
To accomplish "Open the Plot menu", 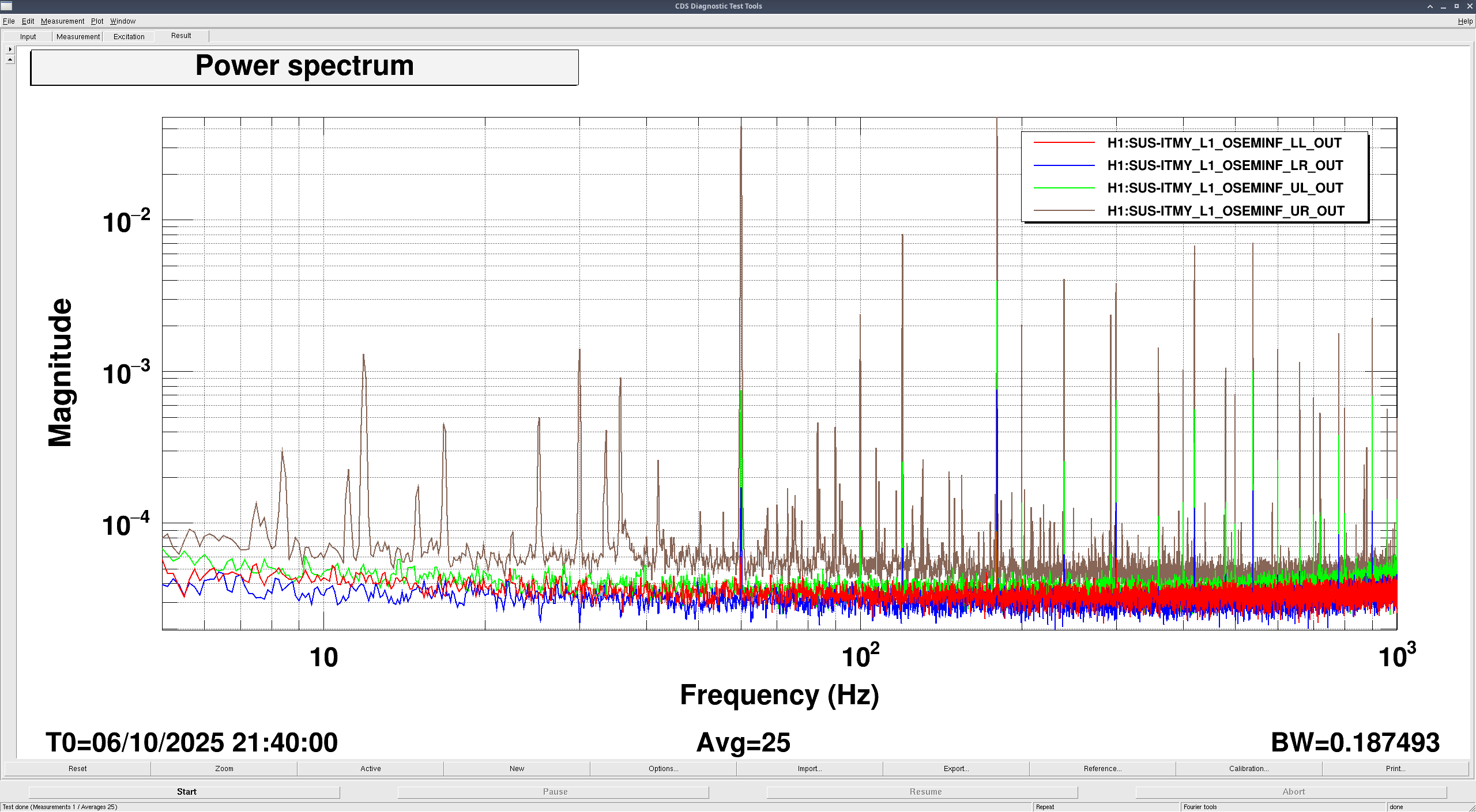I will (x=97, y=21).
